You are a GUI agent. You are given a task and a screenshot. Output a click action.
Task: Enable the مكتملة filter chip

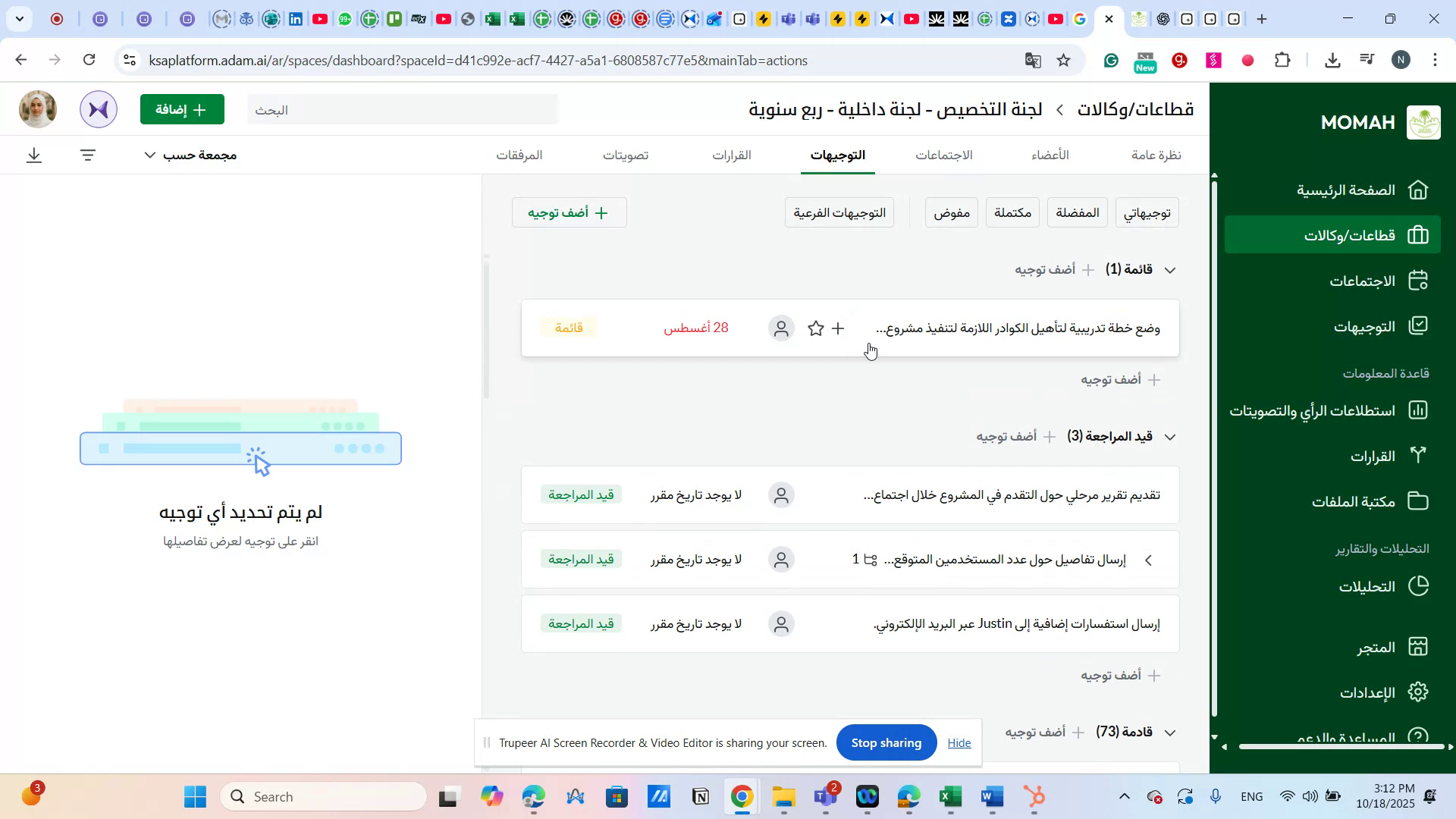(1012, 212)
